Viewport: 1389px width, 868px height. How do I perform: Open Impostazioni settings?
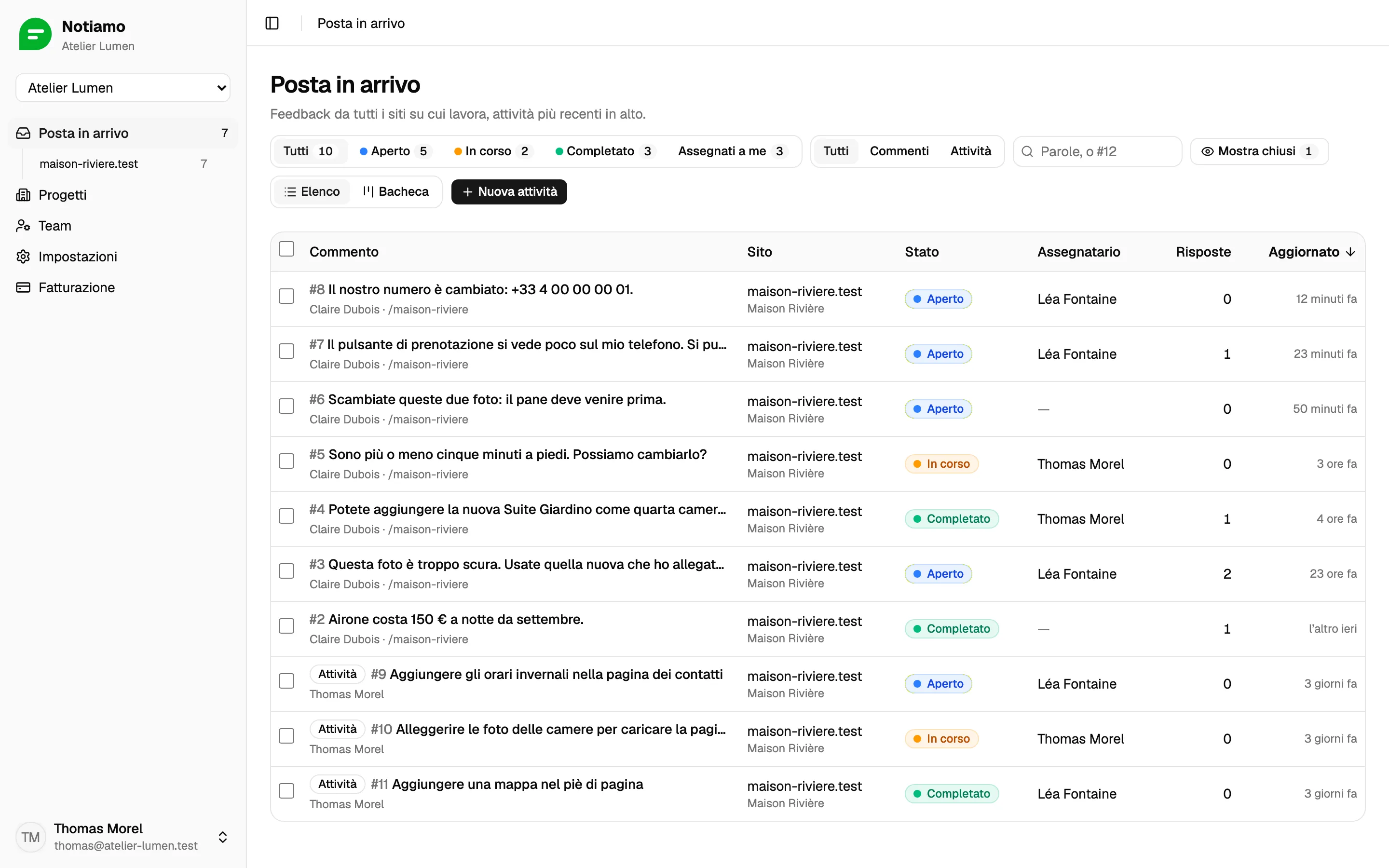pyautogui.click(x=123, y=257)
